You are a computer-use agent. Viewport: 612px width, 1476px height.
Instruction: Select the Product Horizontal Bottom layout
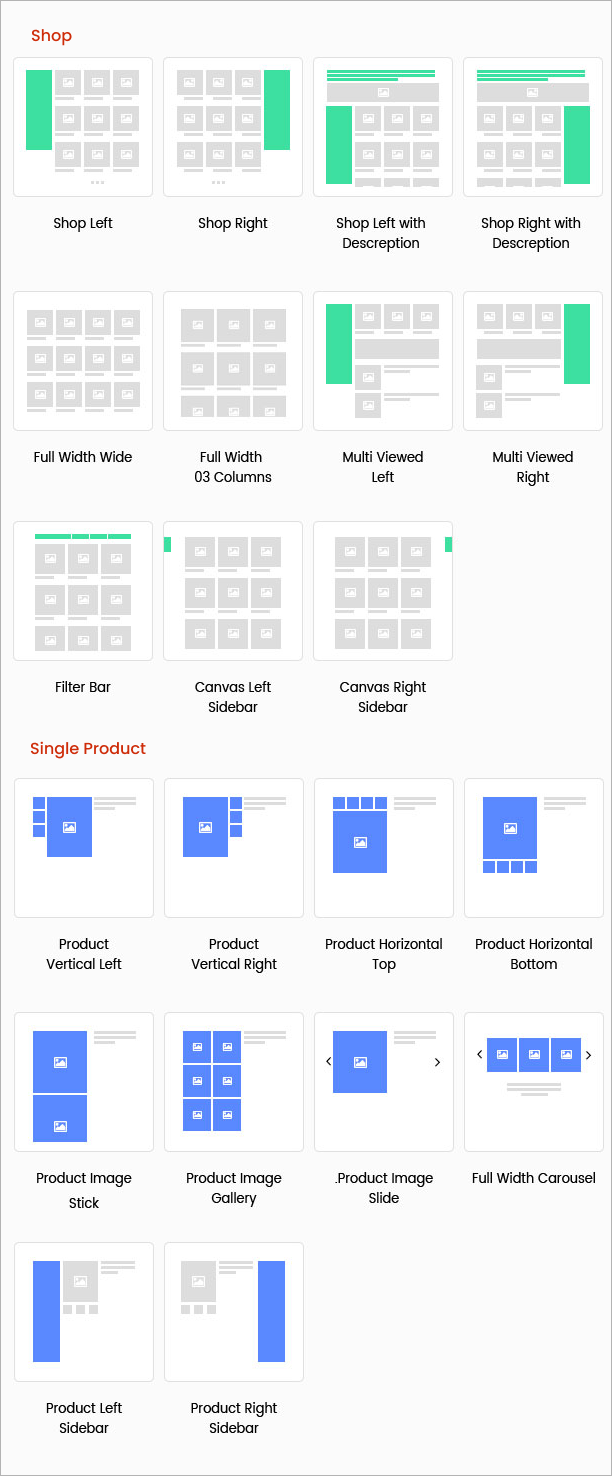[533, 848]
